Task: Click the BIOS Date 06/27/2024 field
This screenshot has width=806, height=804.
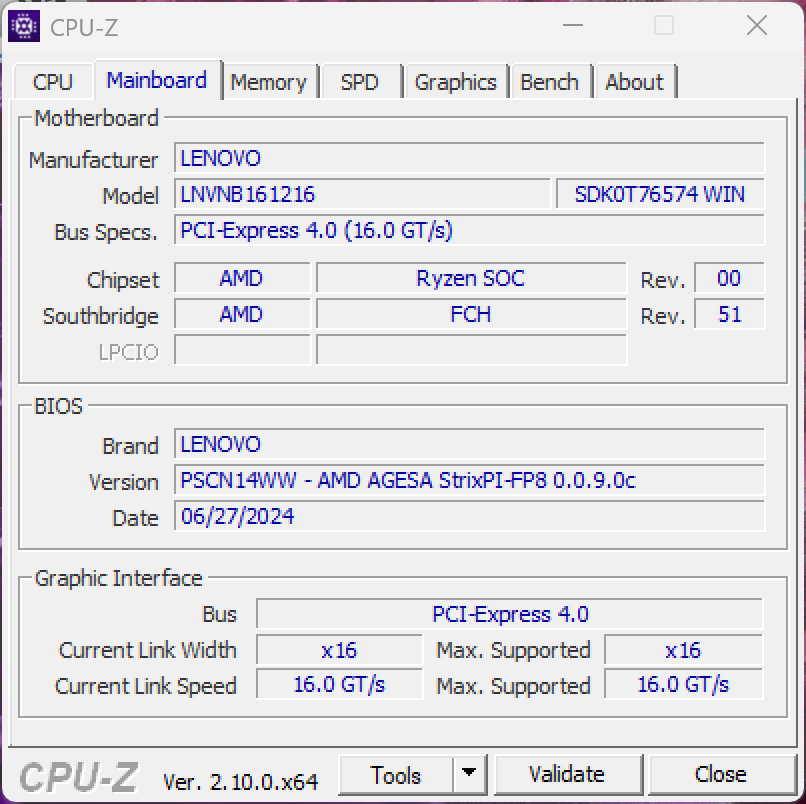Action: pos(469,516)
